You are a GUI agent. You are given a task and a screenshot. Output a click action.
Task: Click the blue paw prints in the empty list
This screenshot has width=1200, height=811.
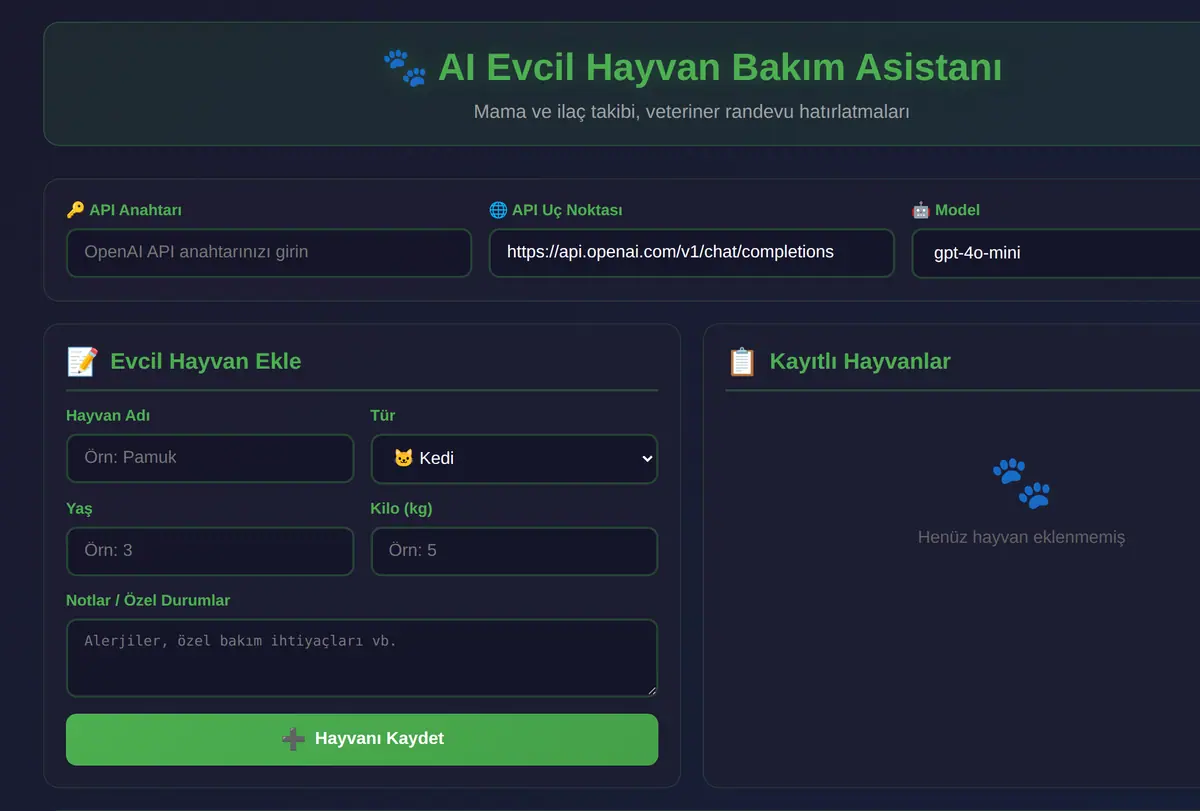point(1021,483)
